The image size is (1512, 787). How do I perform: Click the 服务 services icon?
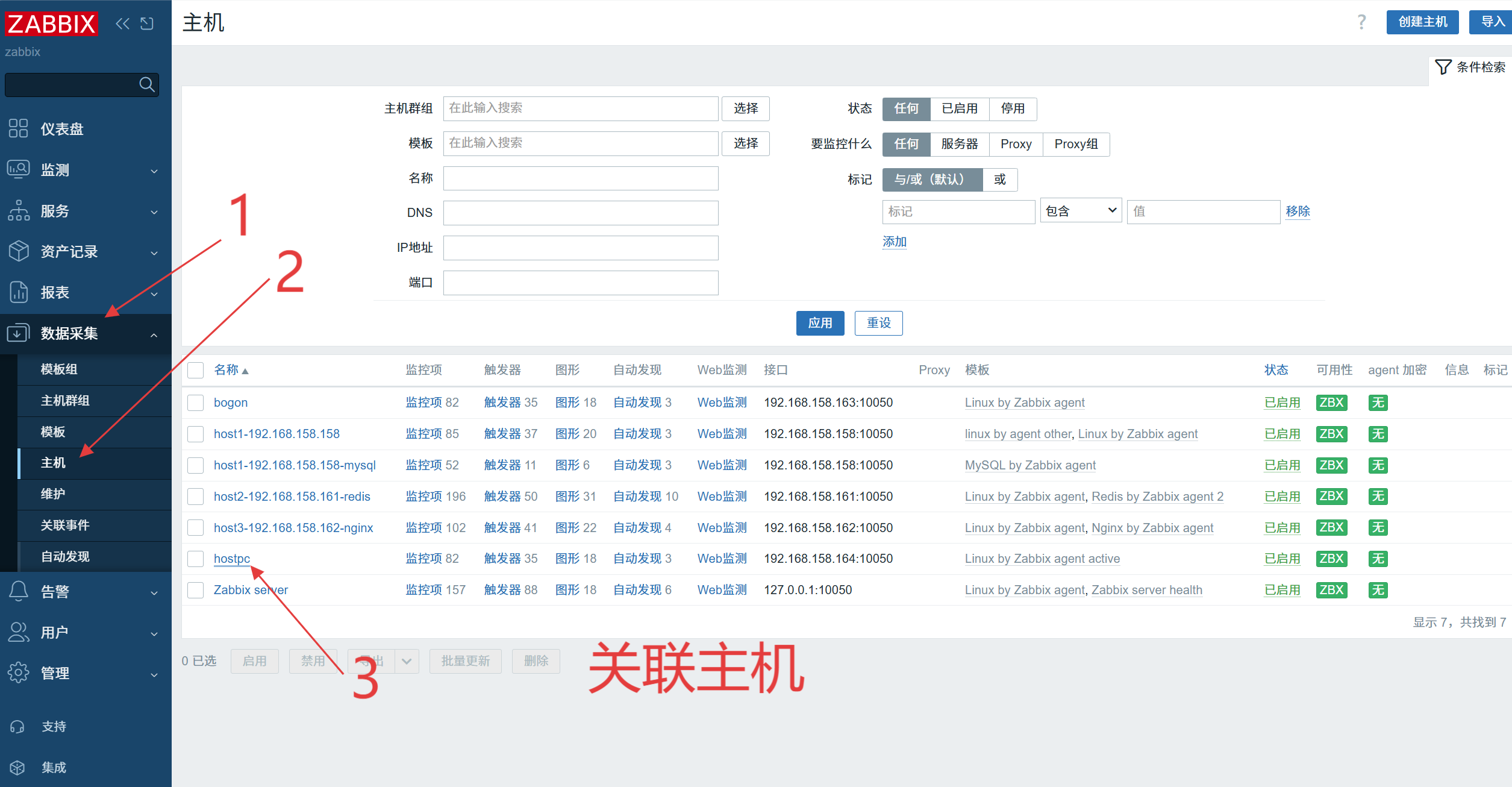[19, 210]
